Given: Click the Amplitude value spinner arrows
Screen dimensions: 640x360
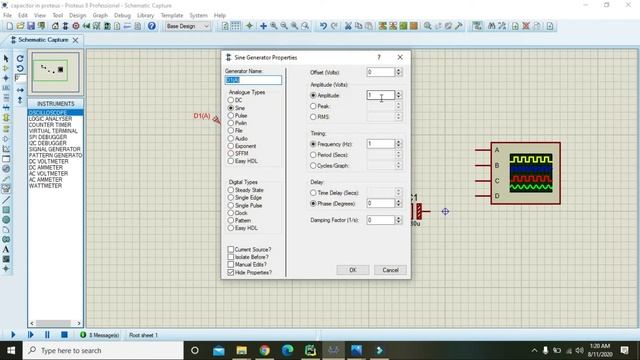Looking at the screenshot, I should coord(399,95).
